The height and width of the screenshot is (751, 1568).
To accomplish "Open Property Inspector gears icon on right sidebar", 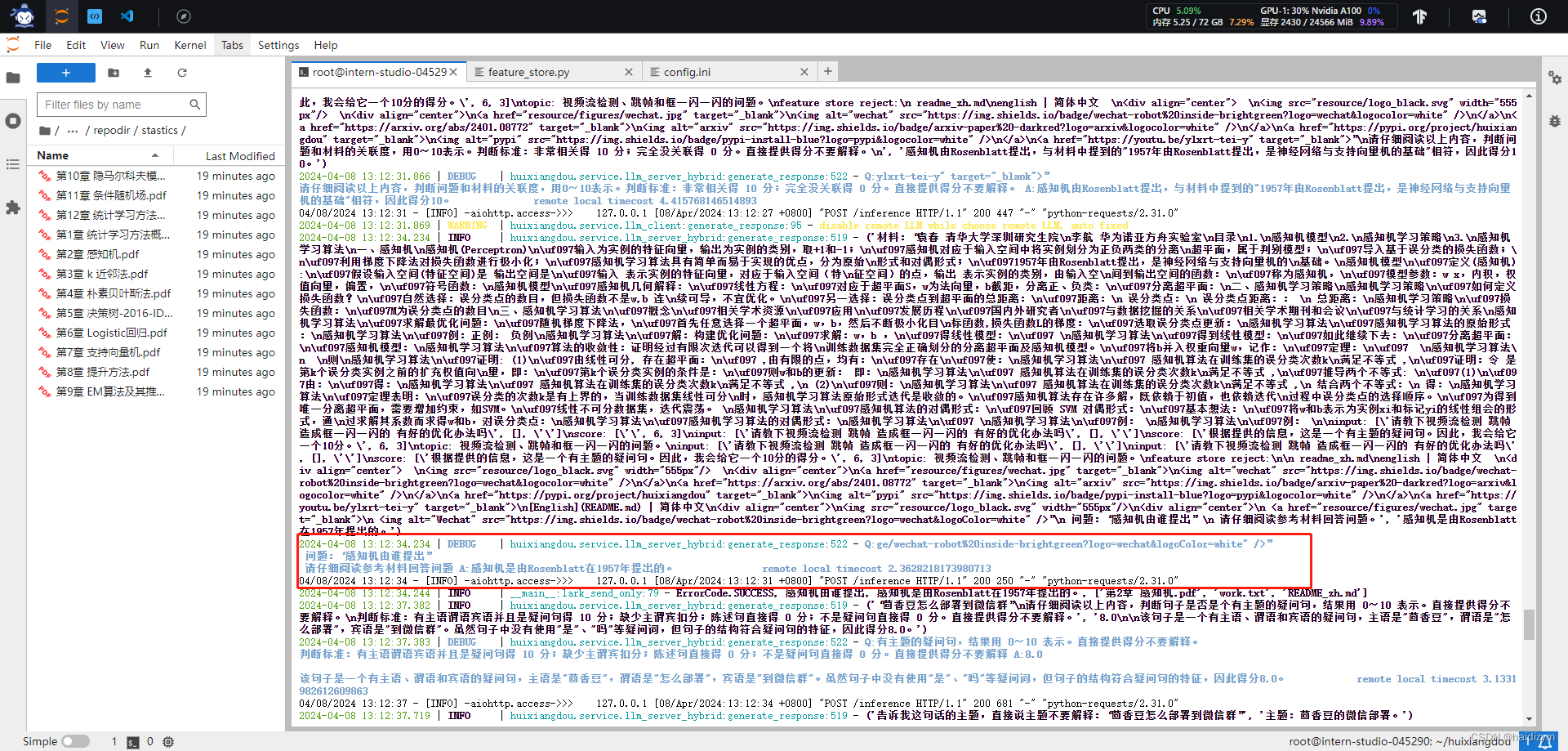I will [1555, 78].
